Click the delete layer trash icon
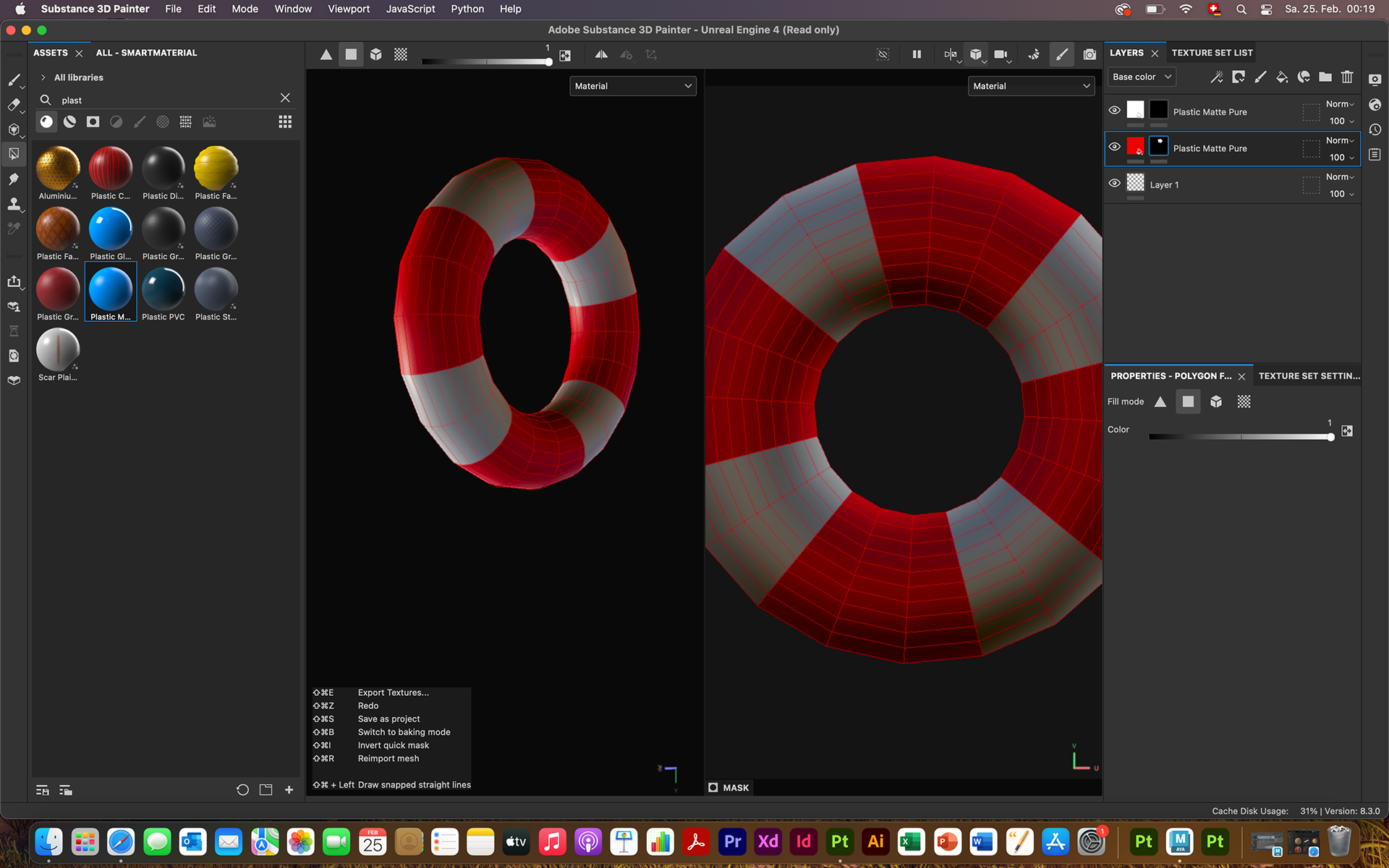The width and height of the screenshot is (1389, 868). [1346, 77]
